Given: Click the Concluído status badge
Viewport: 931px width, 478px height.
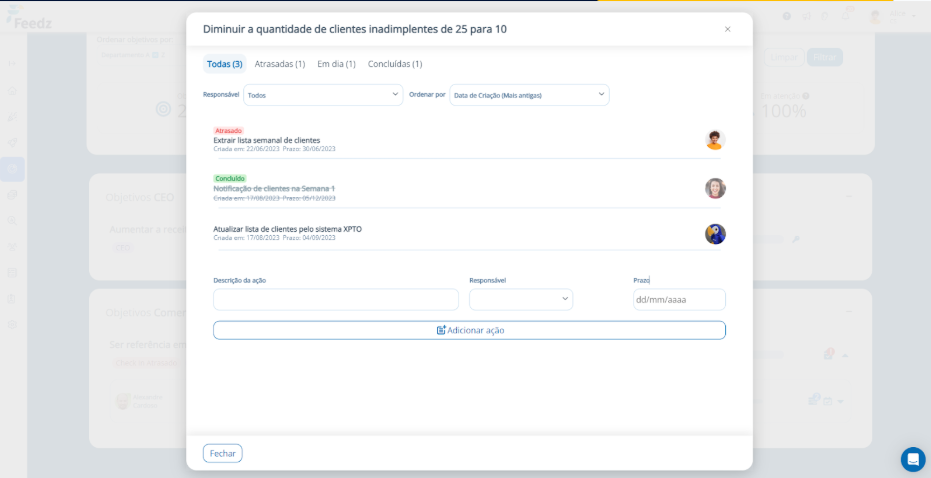Looking at the screenshot, I should pyautogui.click(x=230, y=179).
